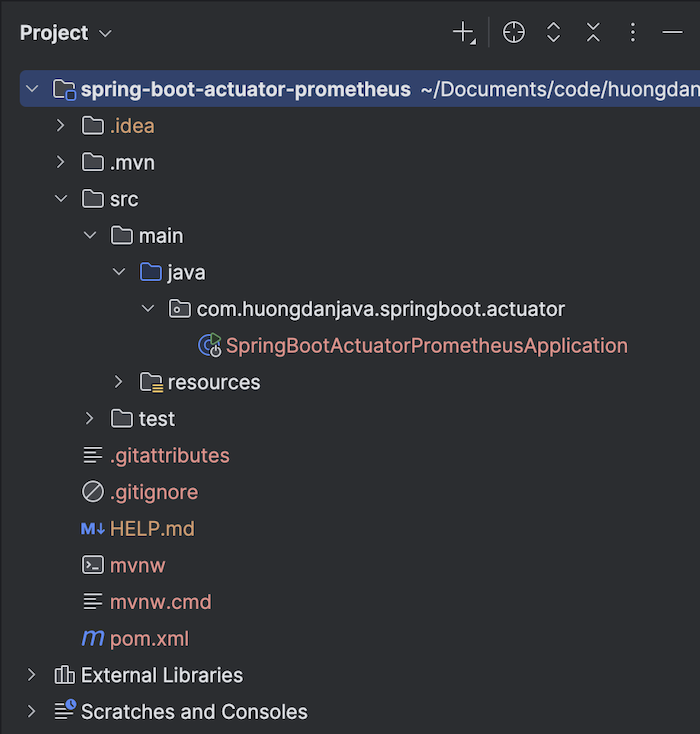
Task: Expand the resources folder
Action: tap(119, 382)
